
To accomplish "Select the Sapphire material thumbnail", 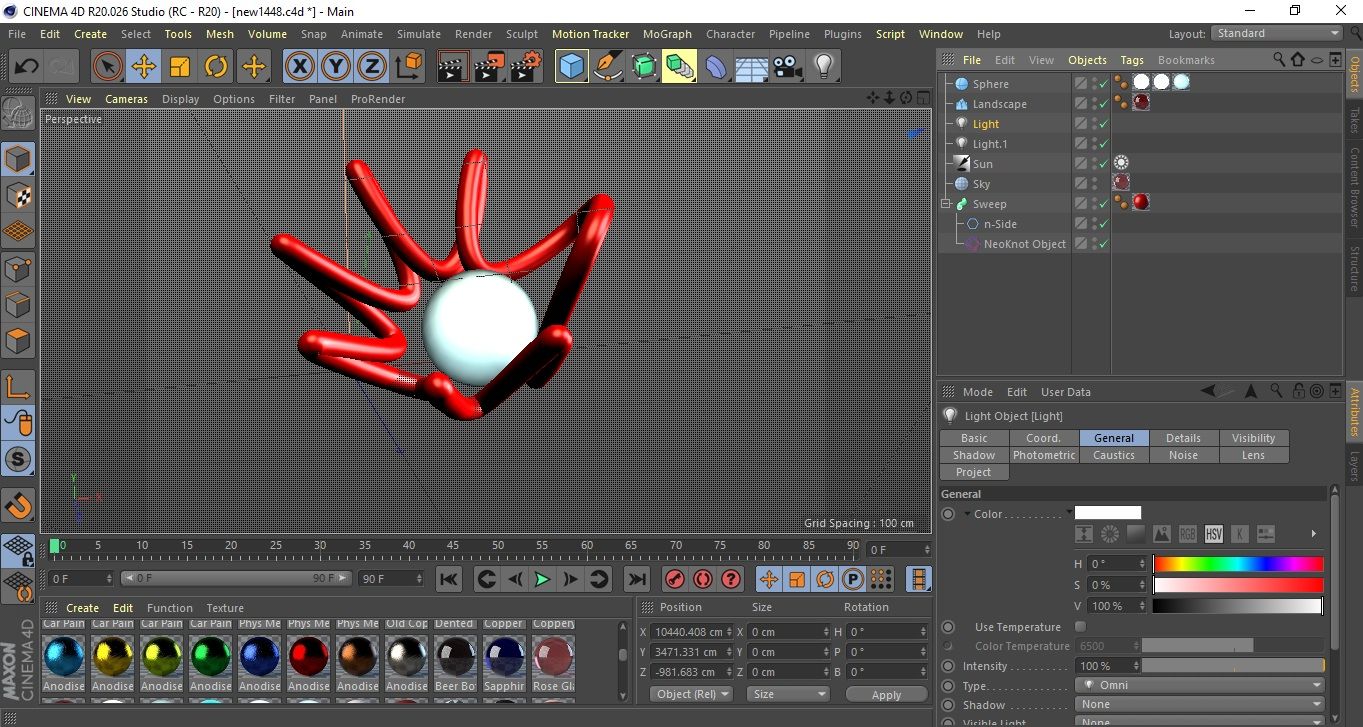I will (504, 657).
